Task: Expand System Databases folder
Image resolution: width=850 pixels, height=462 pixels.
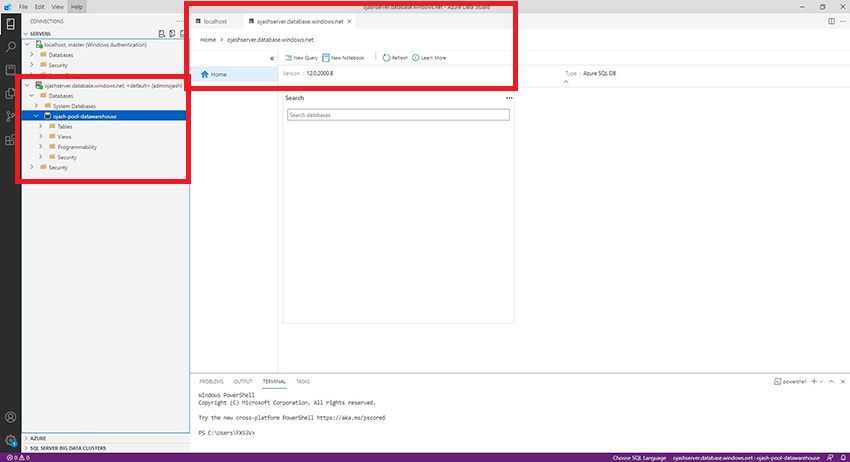Action: (36, 106)
